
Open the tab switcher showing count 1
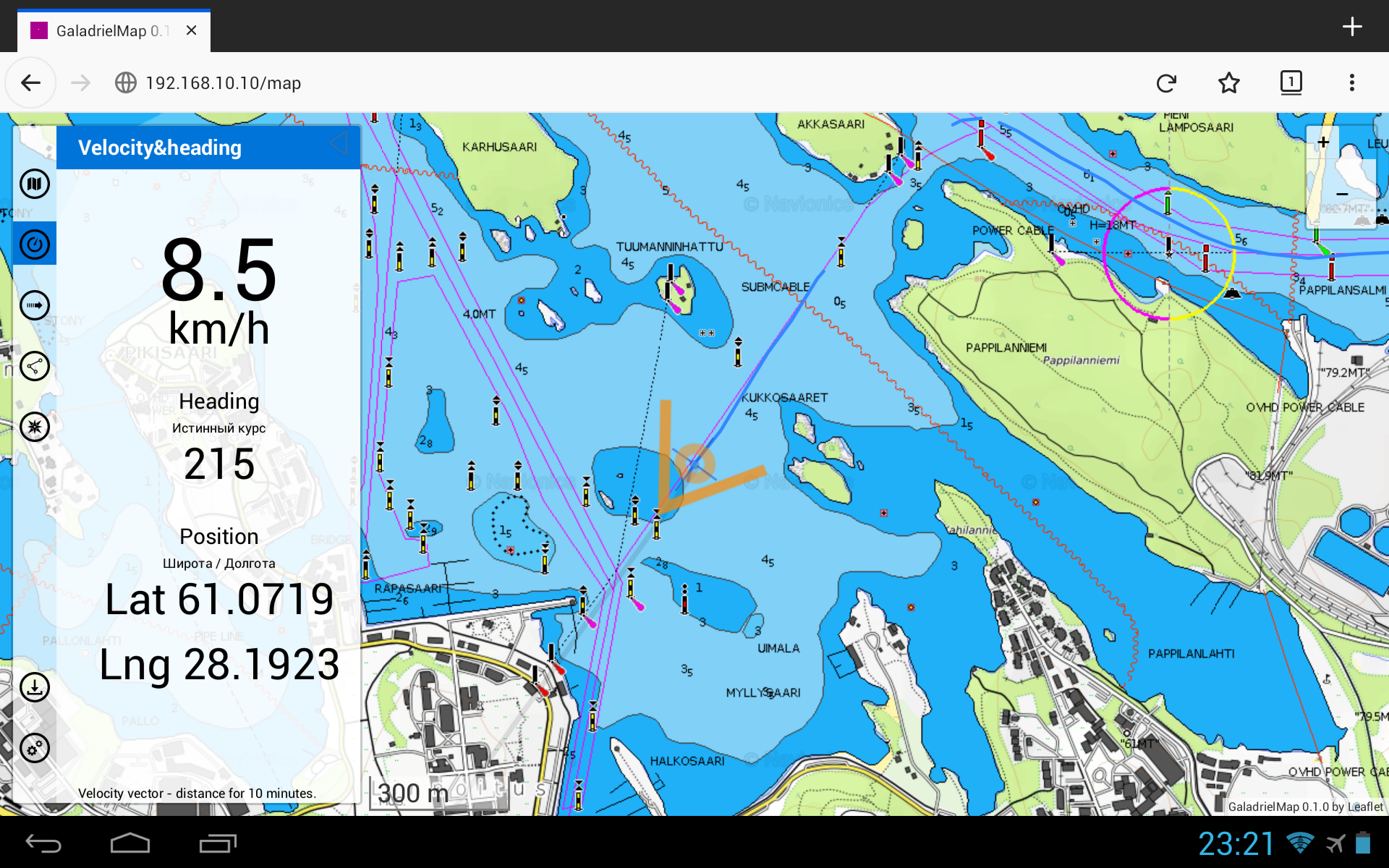1291,82
